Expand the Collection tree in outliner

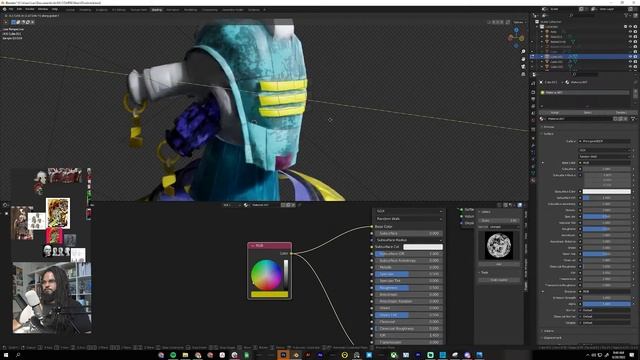pyautogui.click(x=537, y=27)
